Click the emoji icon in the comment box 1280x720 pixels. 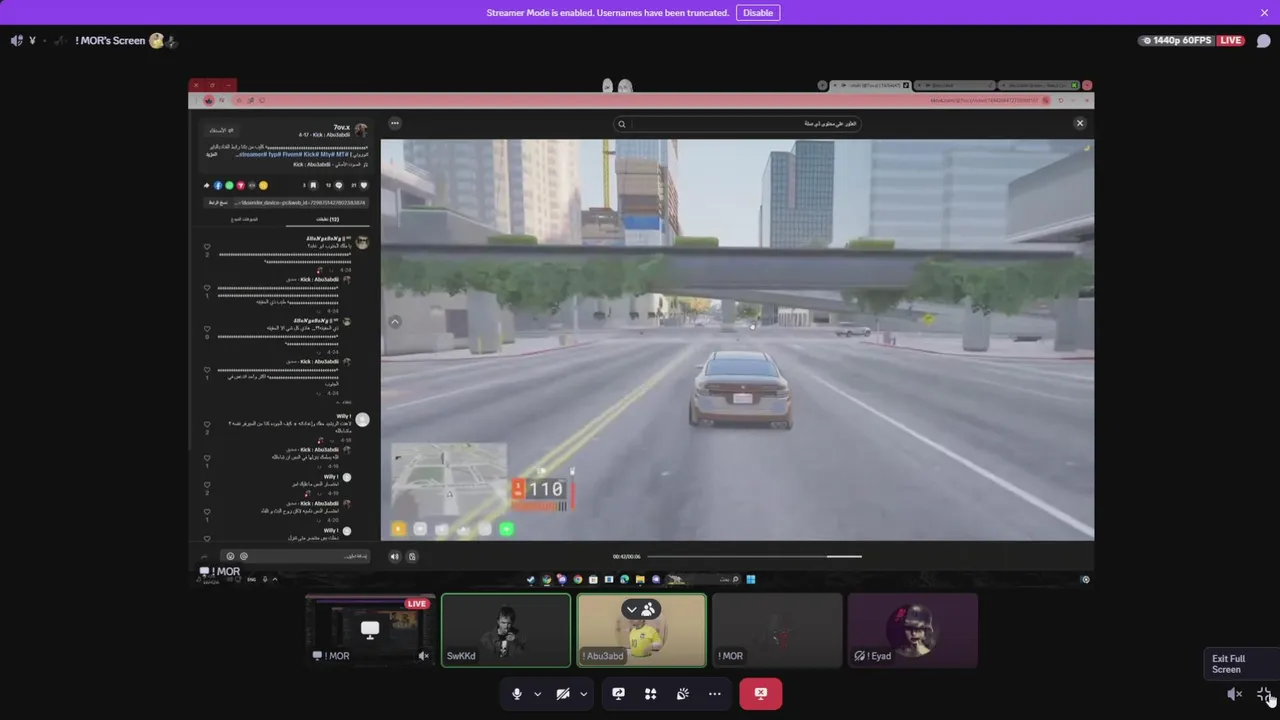230,556
